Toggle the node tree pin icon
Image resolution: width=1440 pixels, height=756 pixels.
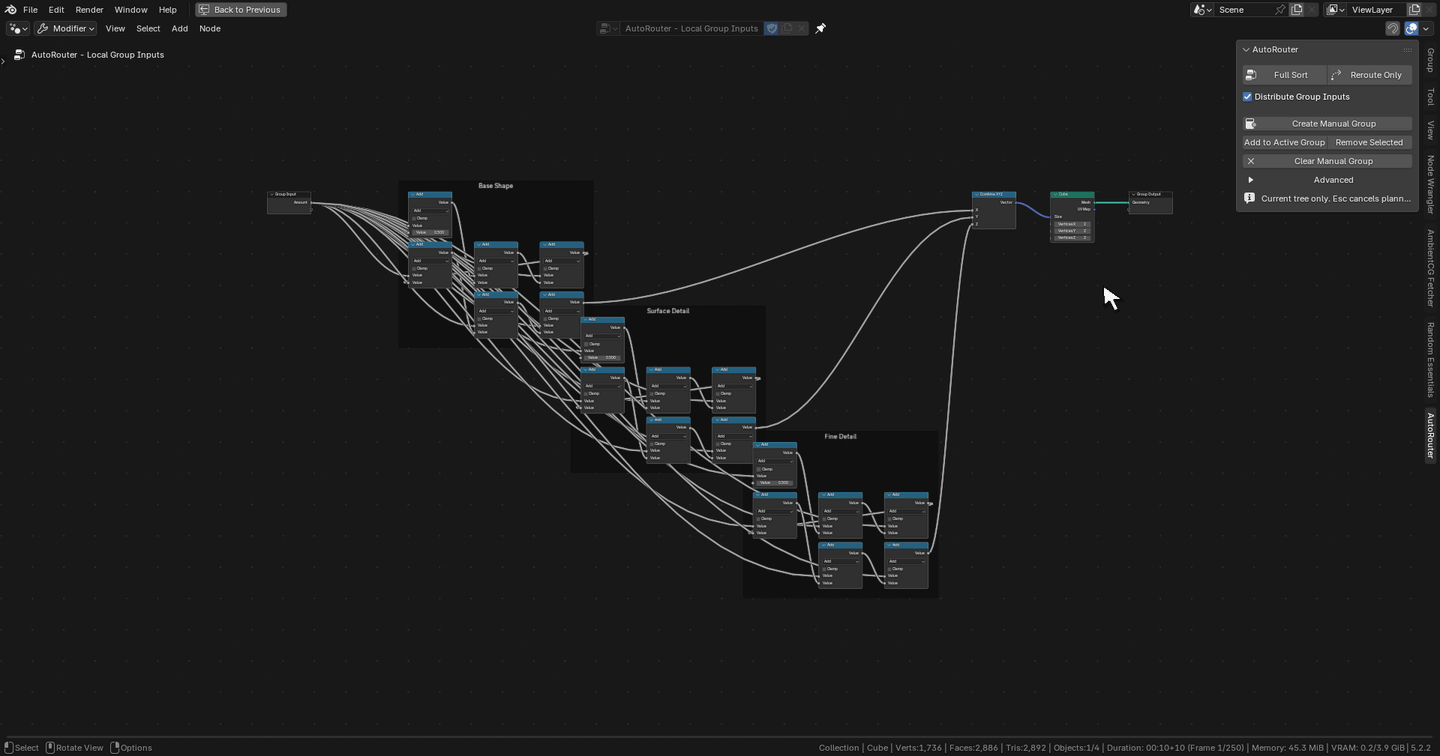click(x=820, y=28)
